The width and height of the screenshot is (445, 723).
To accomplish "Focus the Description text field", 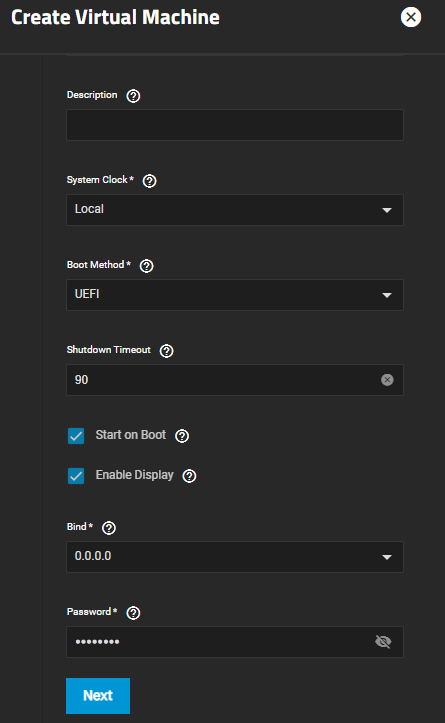I will [235, 125].
